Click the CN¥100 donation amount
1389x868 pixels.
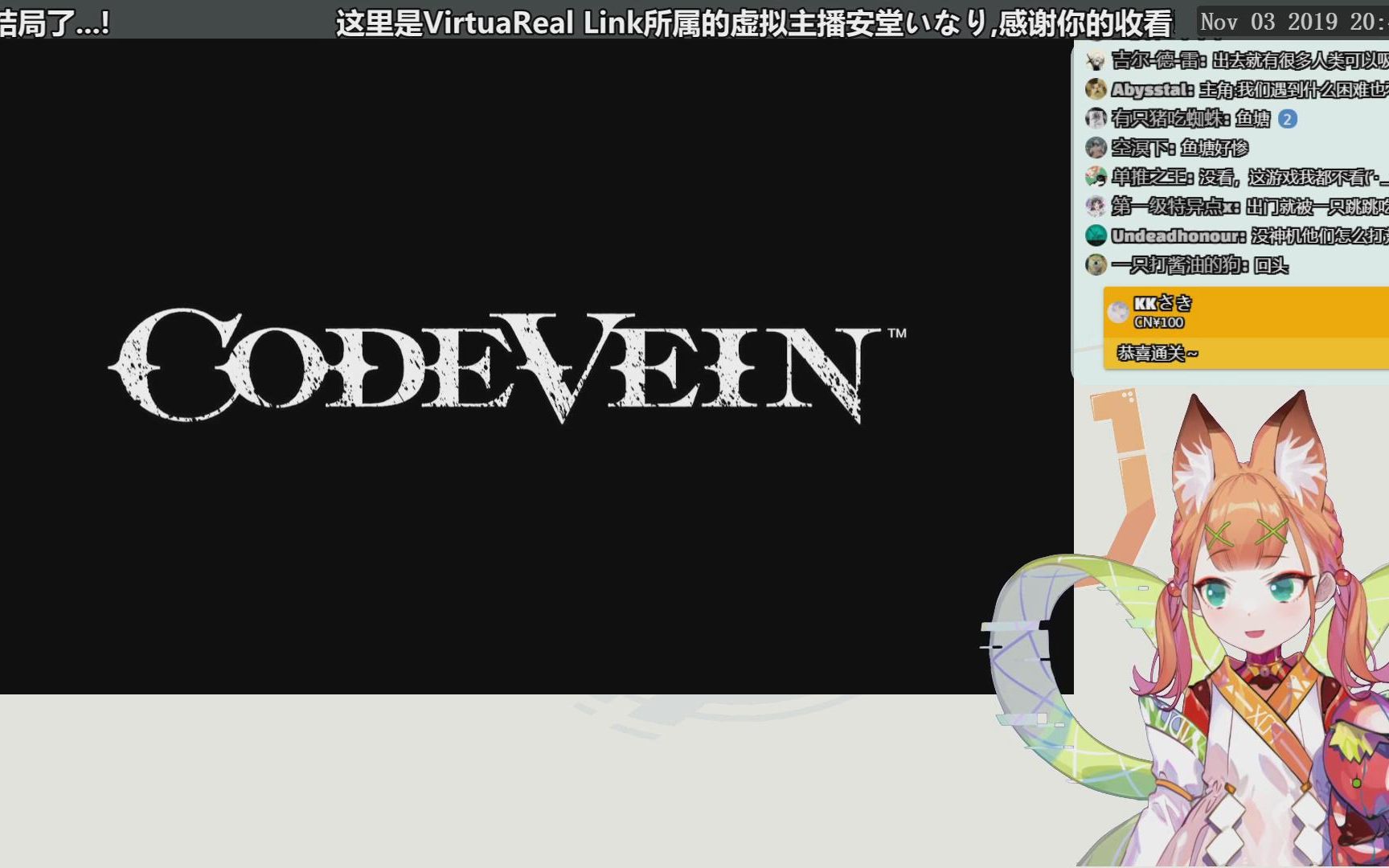(x=1158, y=322)
